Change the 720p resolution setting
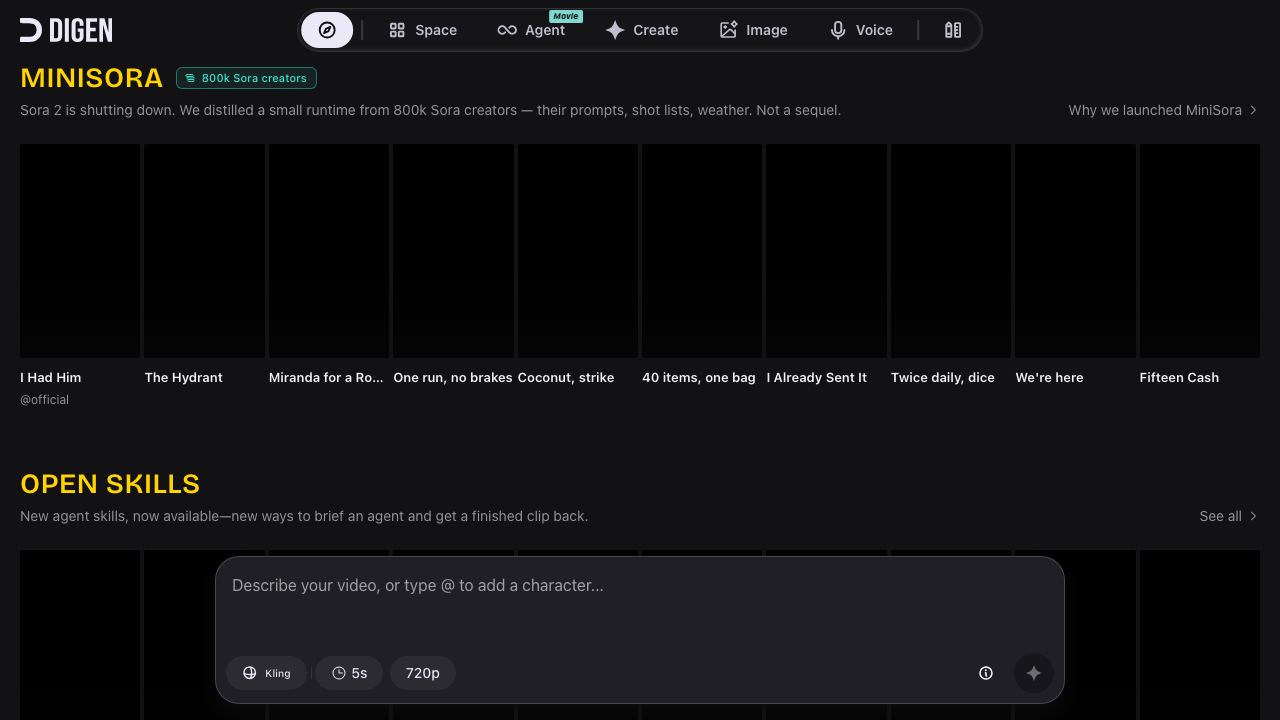Viewport: 1280px width, 720px height. pyautogui.click(x=422, y=673)
